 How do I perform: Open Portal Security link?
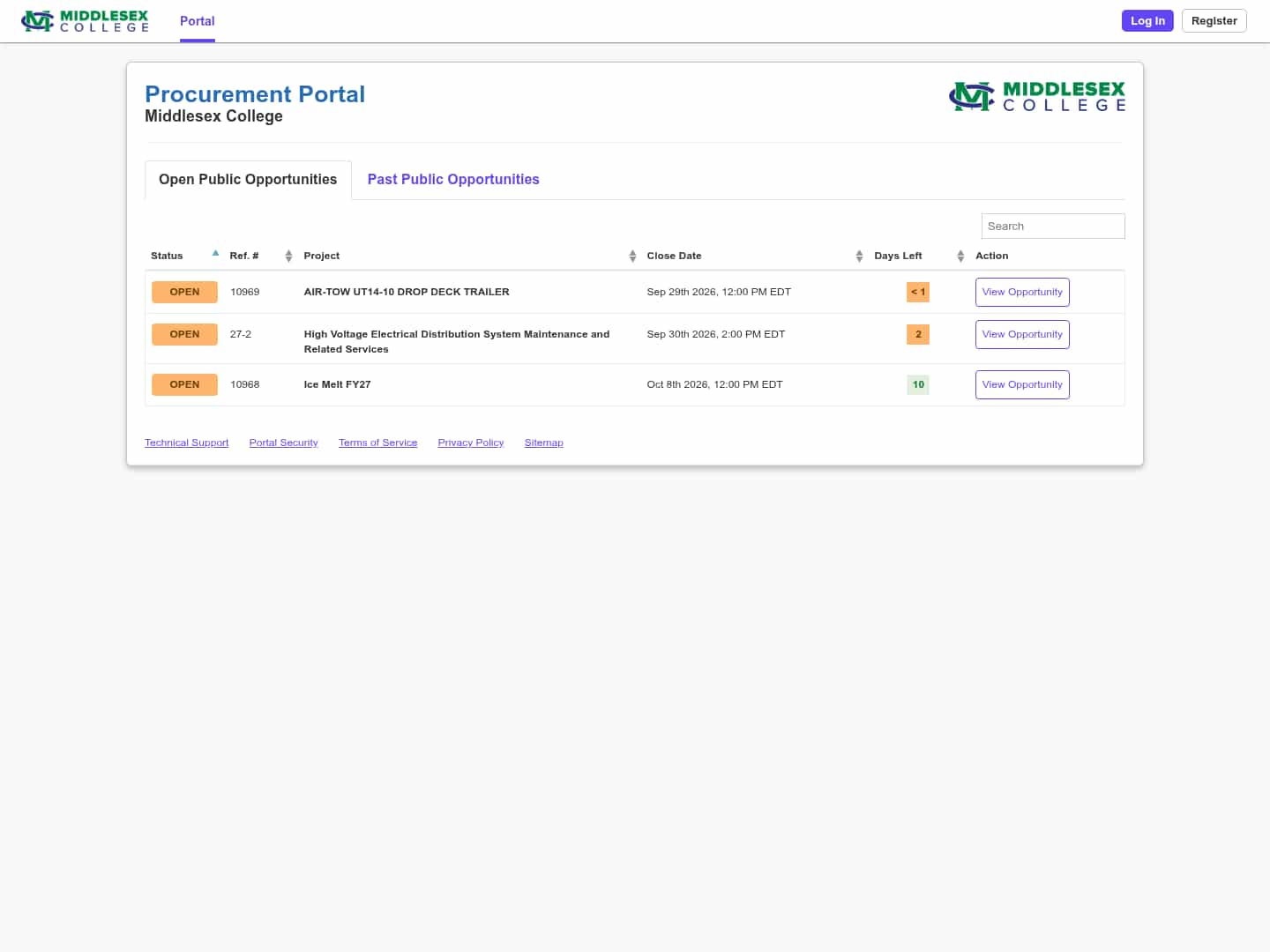[x=283, y=443]
